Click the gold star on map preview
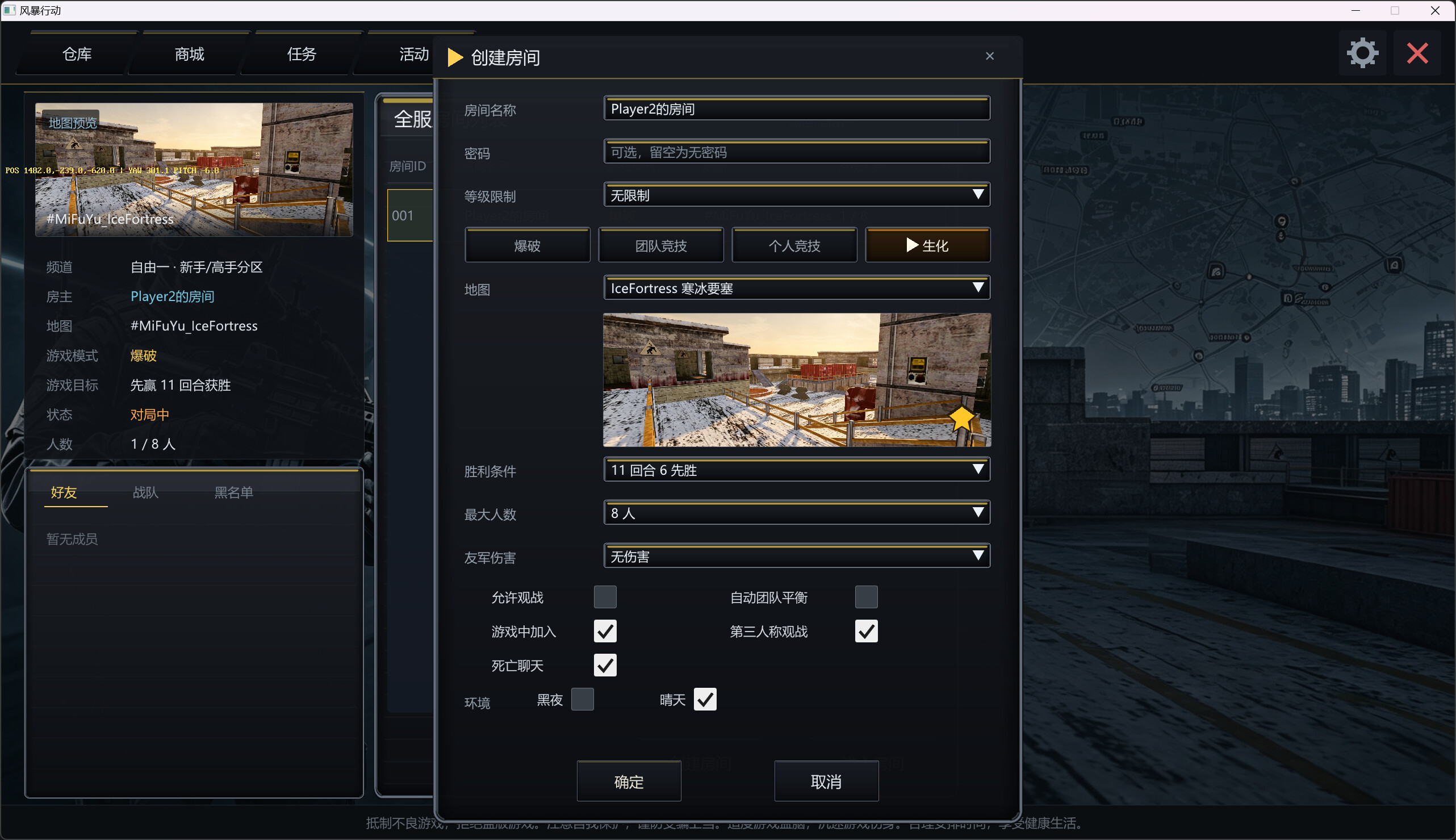The height and width of the screenshot is (840, 1456). point(961,418)
